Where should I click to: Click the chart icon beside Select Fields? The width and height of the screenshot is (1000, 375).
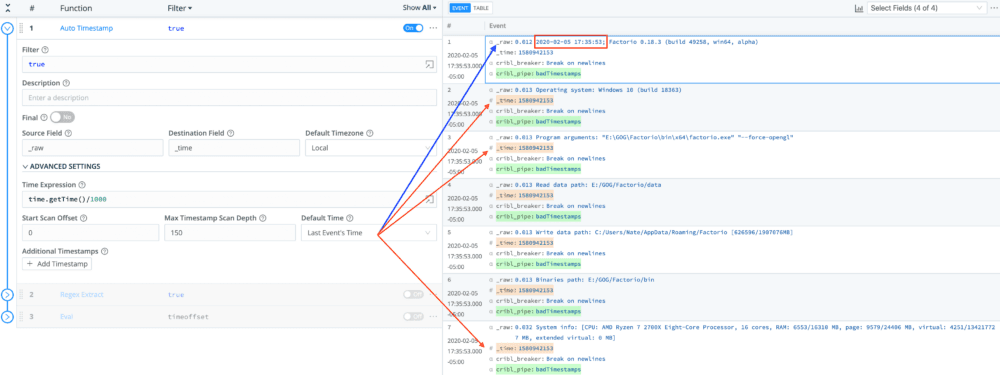[x=858, y=8]
